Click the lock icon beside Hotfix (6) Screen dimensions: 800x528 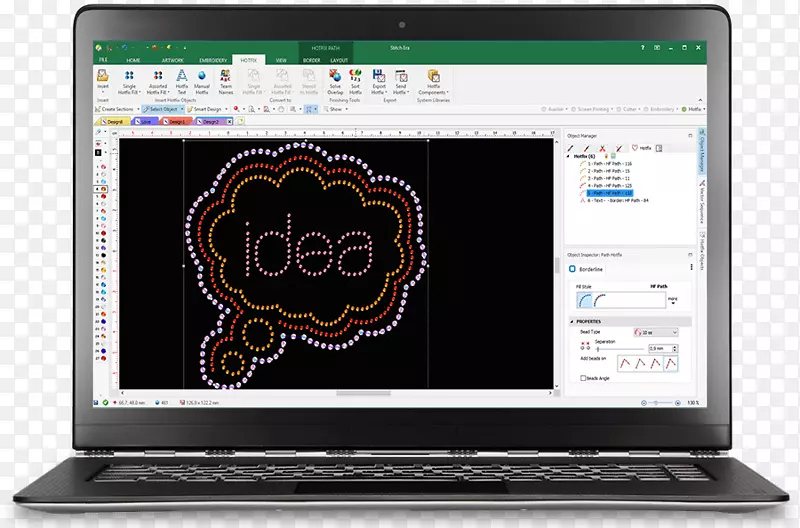[606, 156]
